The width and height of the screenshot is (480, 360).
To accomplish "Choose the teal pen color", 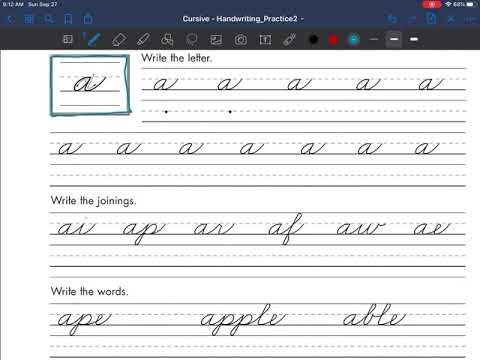I will pos(354,40).
